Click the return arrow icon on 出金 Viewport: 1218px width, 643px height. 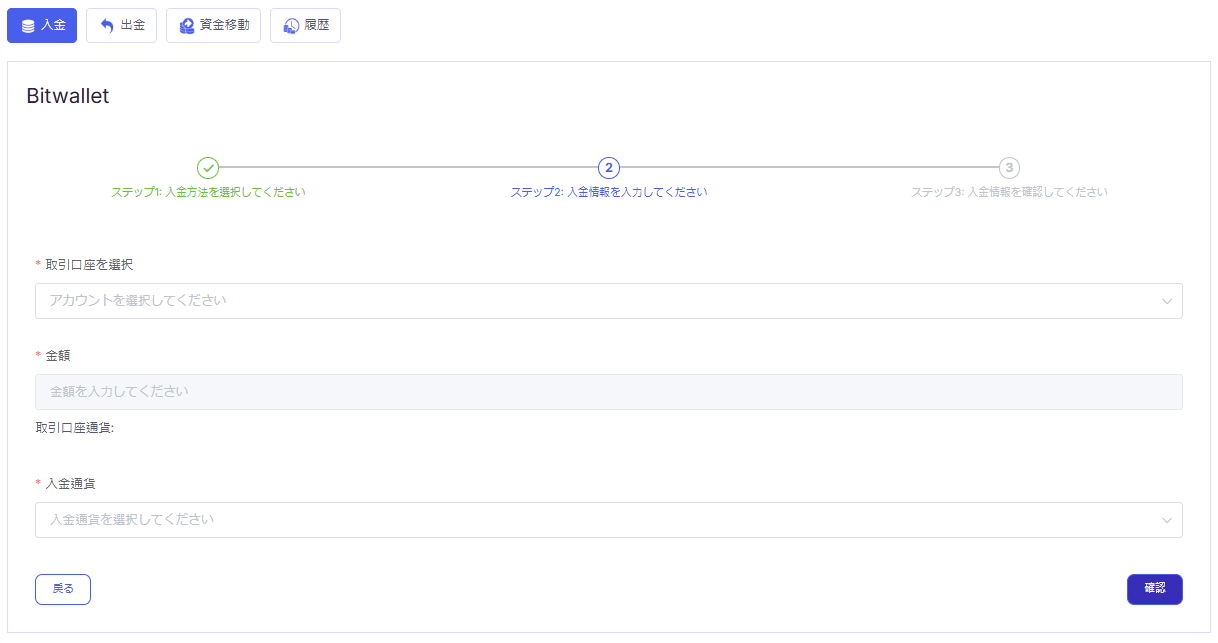coord(107,26)
